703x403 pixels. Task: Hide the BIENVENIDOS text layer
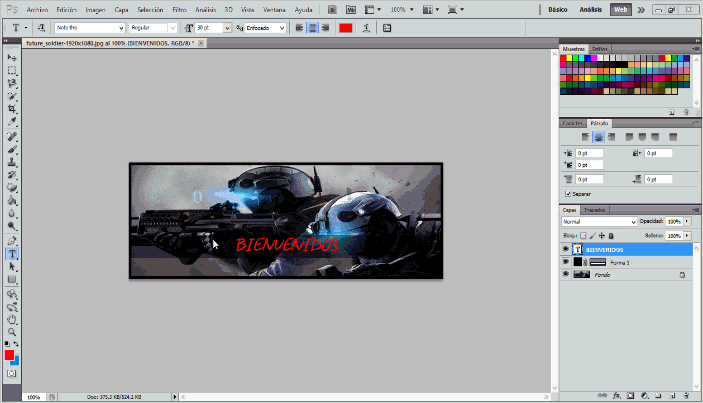pyautogui.click(x=566, y=249)
